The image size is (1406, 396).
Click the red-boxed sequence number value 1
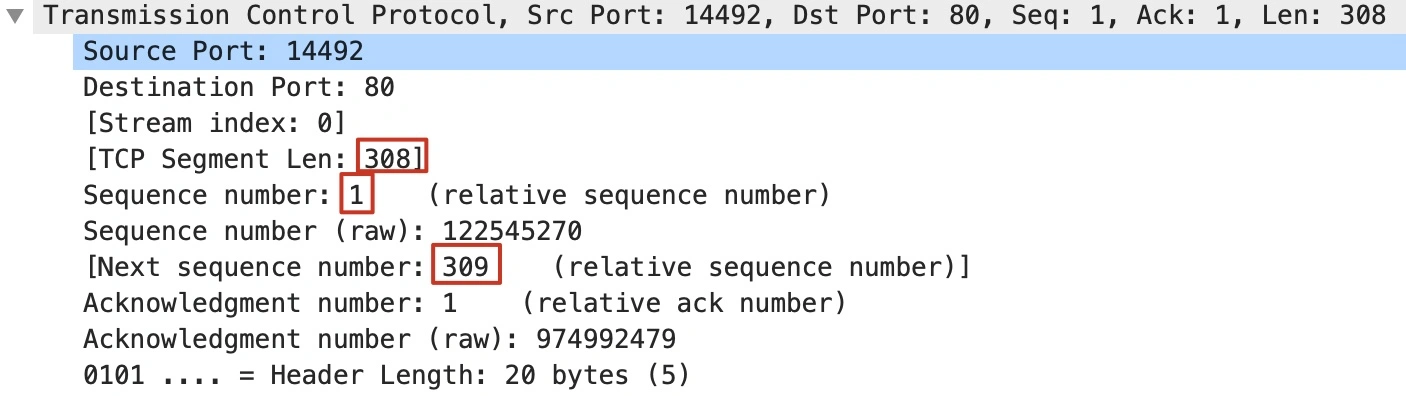tap(357, 195)
